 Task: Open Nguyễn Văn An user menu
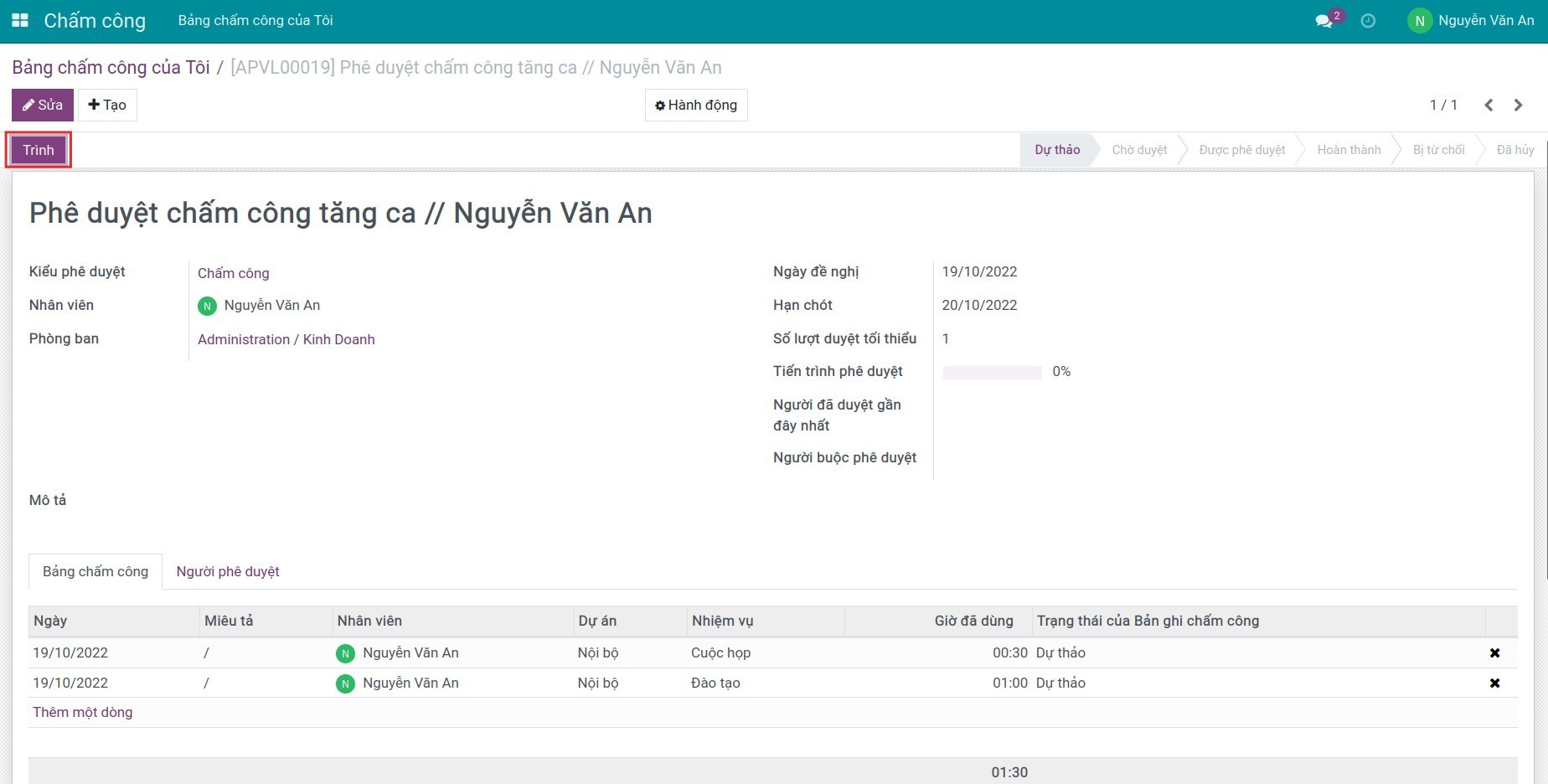point(1471,21)
